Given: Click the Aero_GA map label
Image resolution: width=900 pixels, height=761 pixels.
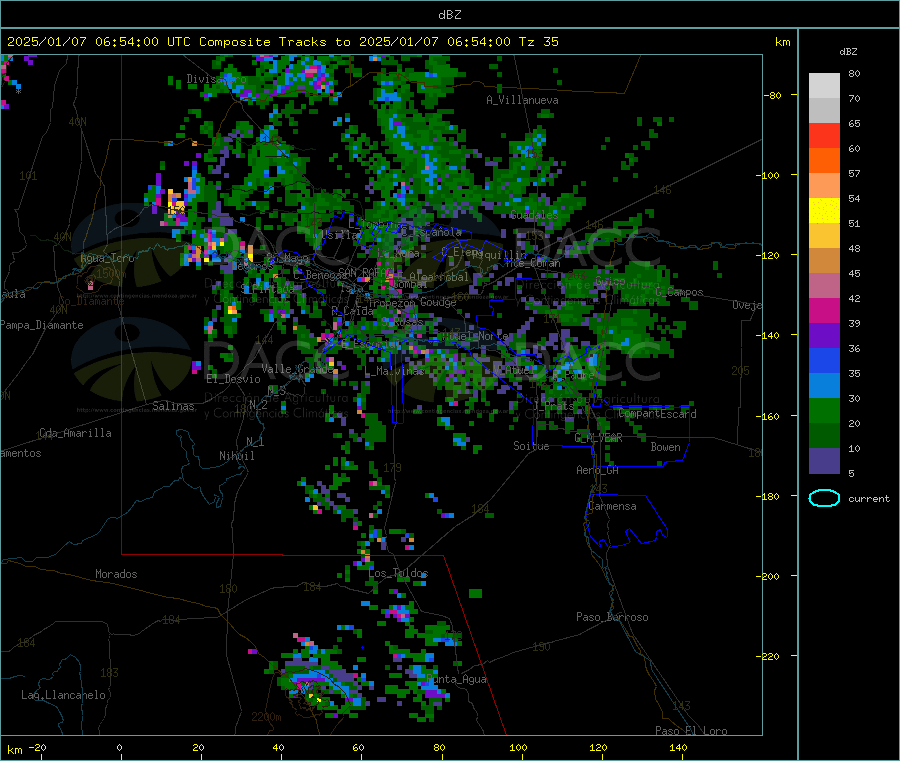Looking at the screenshot, I should [598, 470].
